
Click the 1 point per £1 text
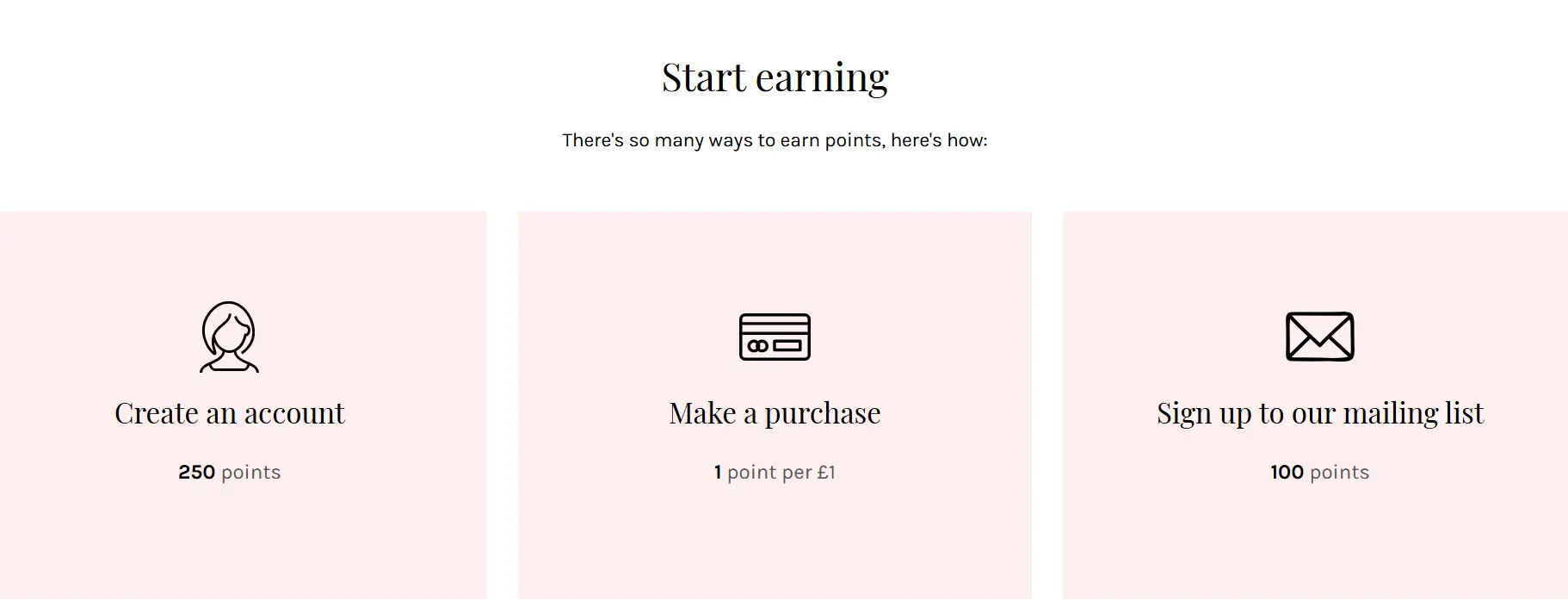(775, 472)
